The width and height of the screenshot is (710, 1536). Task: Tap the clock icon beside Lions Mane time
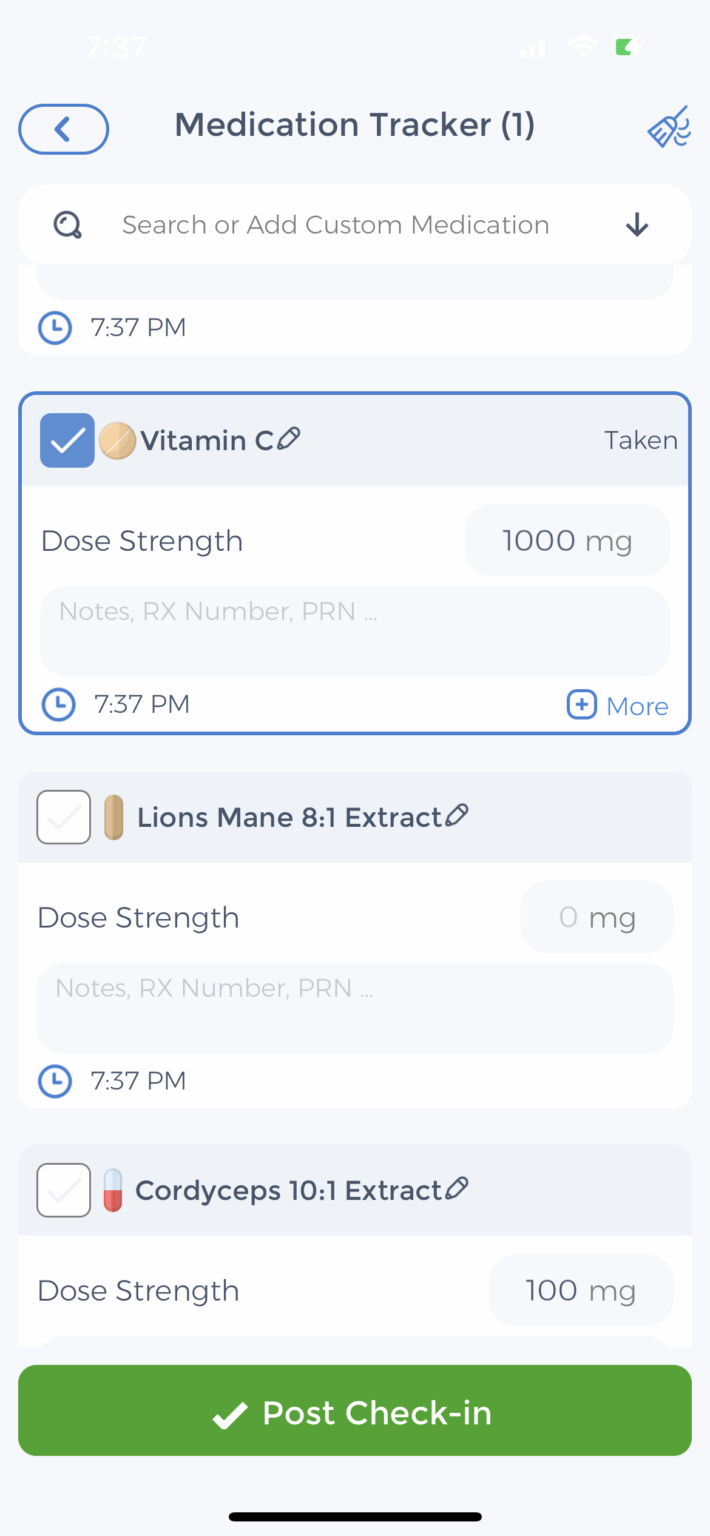click(x=54, y=1081)
